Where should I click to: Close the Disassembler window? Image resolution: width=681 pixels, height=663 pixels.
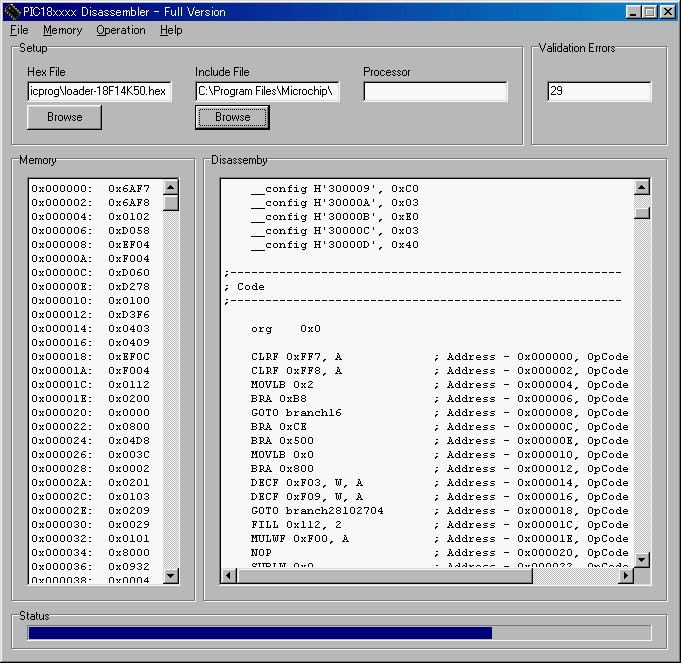pyautogui.click(x=668, y=12)
